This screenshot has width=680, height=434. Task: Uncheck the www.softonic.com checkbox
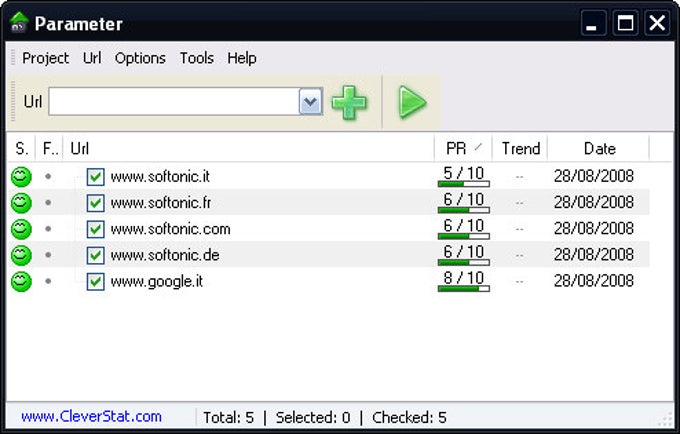coord(95,229)
